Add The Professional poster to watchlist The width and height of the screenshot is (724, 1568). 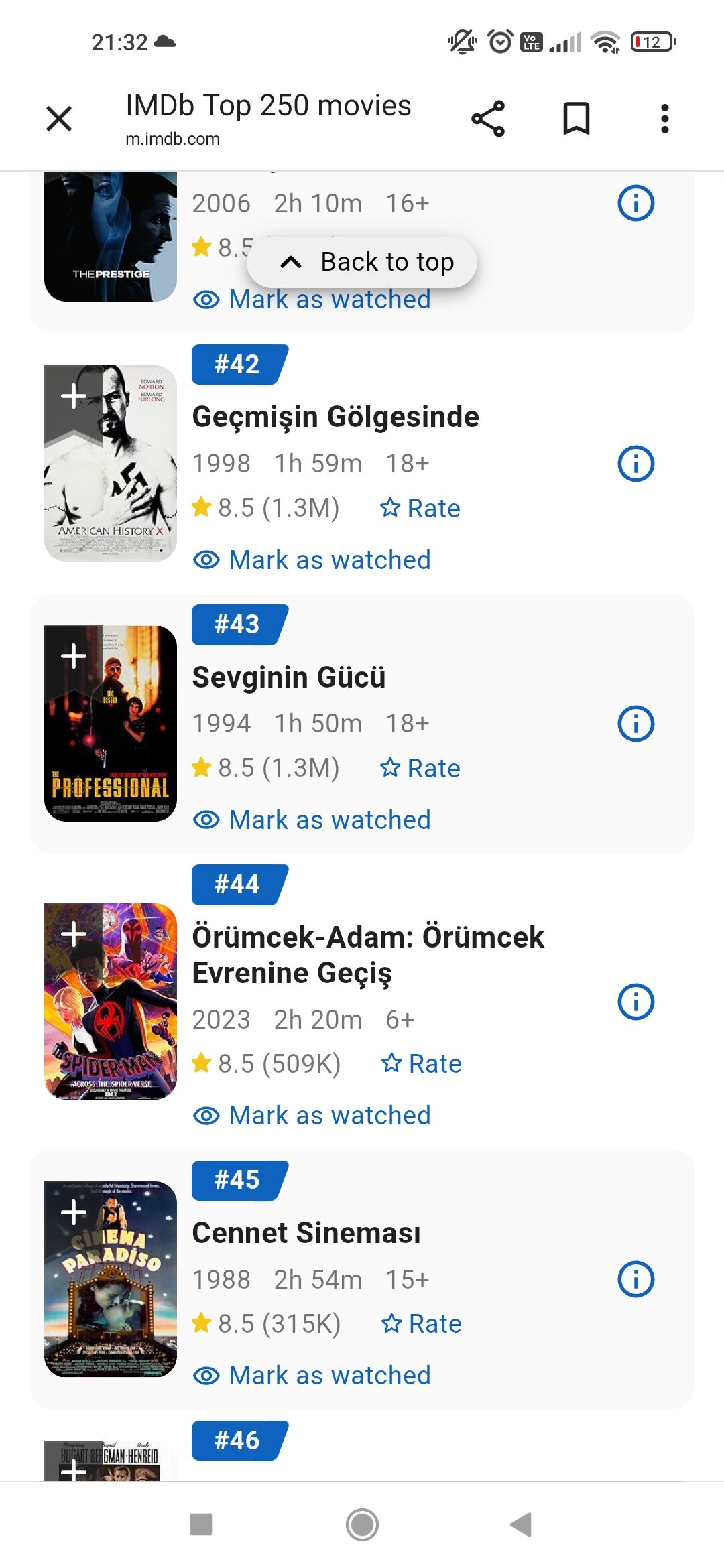coord(74,657)
